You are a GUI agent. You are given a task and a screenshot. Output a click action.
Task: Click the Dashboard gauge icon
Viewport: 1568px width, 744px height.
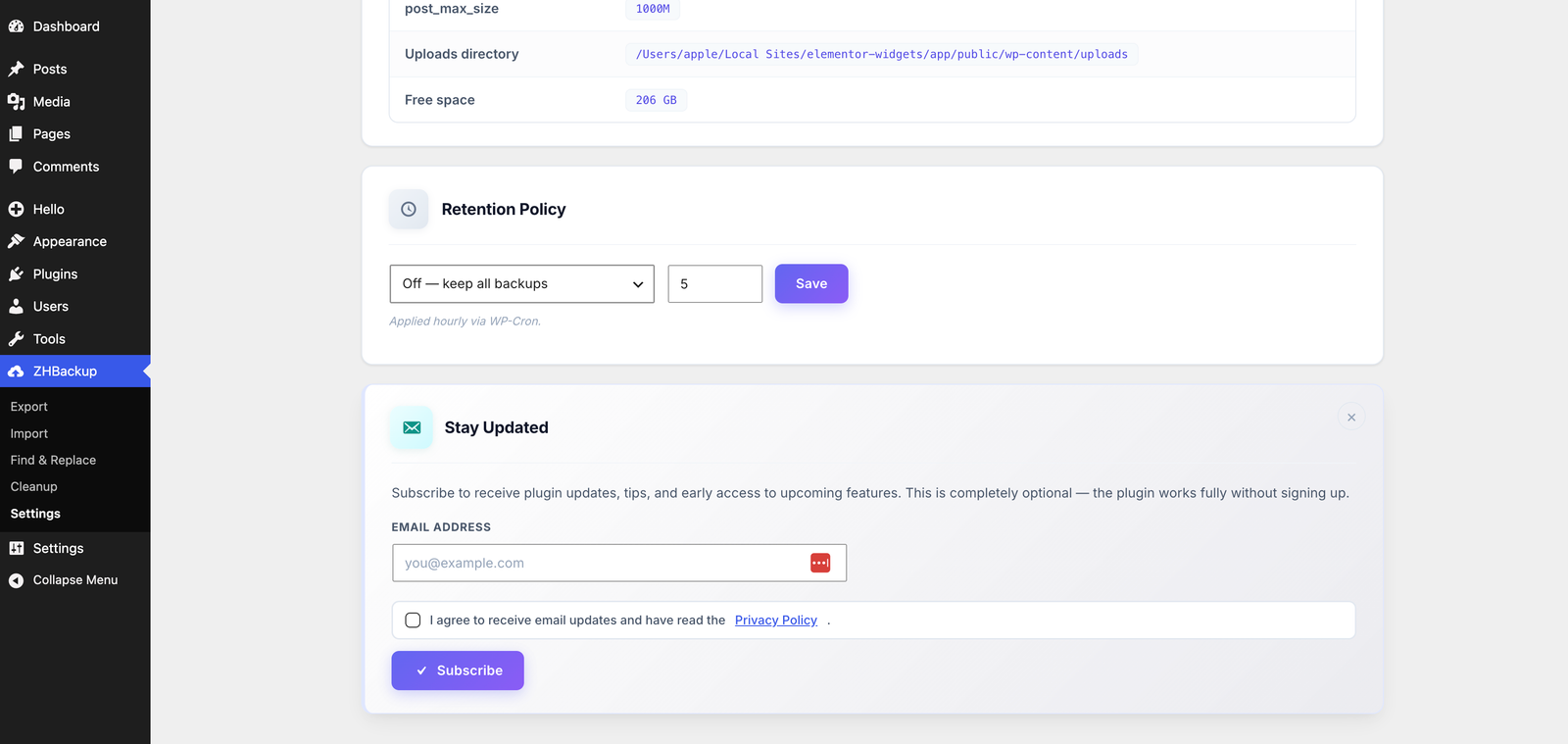click(x=16, y=26)
